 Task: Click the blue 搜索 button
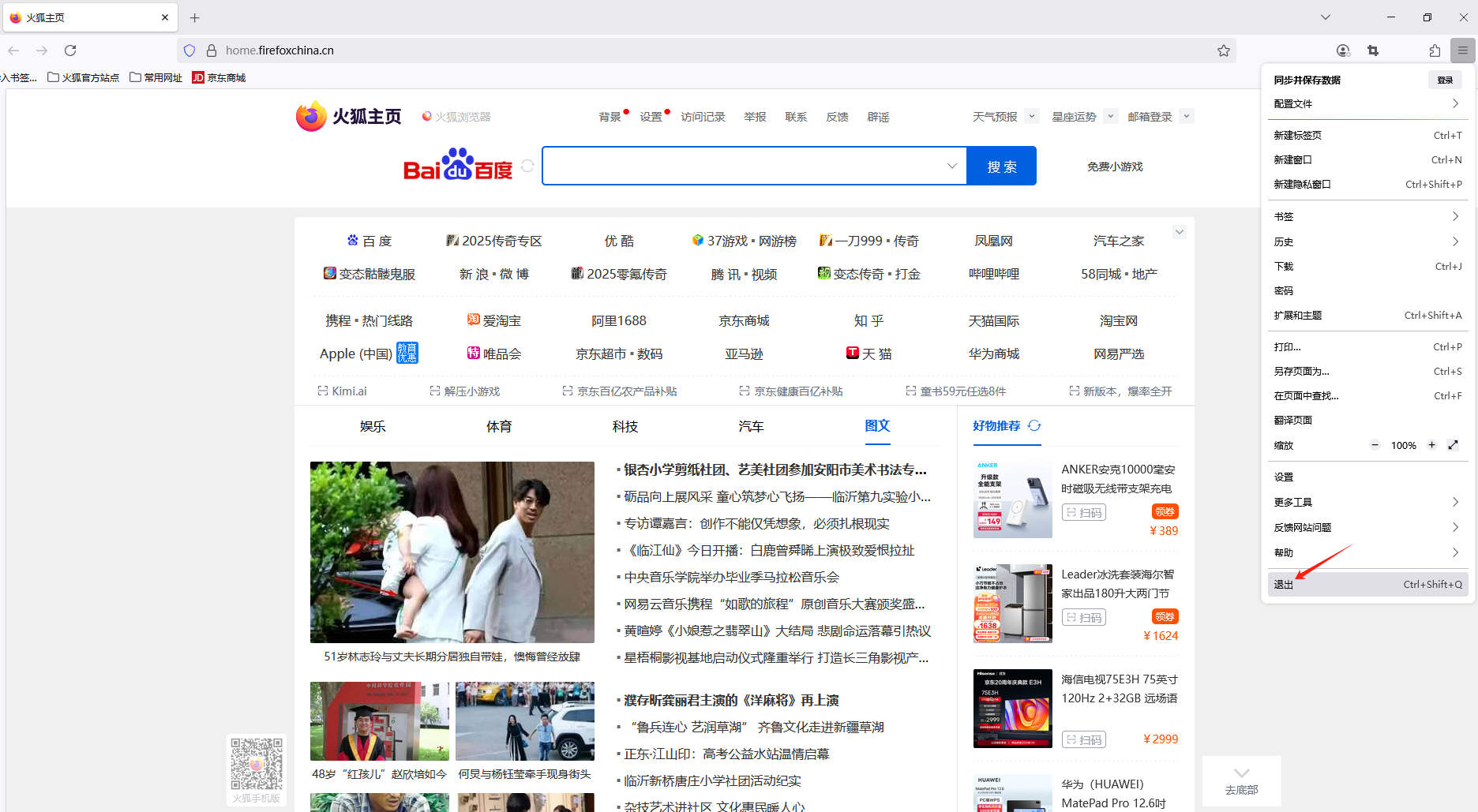click(x=1001, y=166)
